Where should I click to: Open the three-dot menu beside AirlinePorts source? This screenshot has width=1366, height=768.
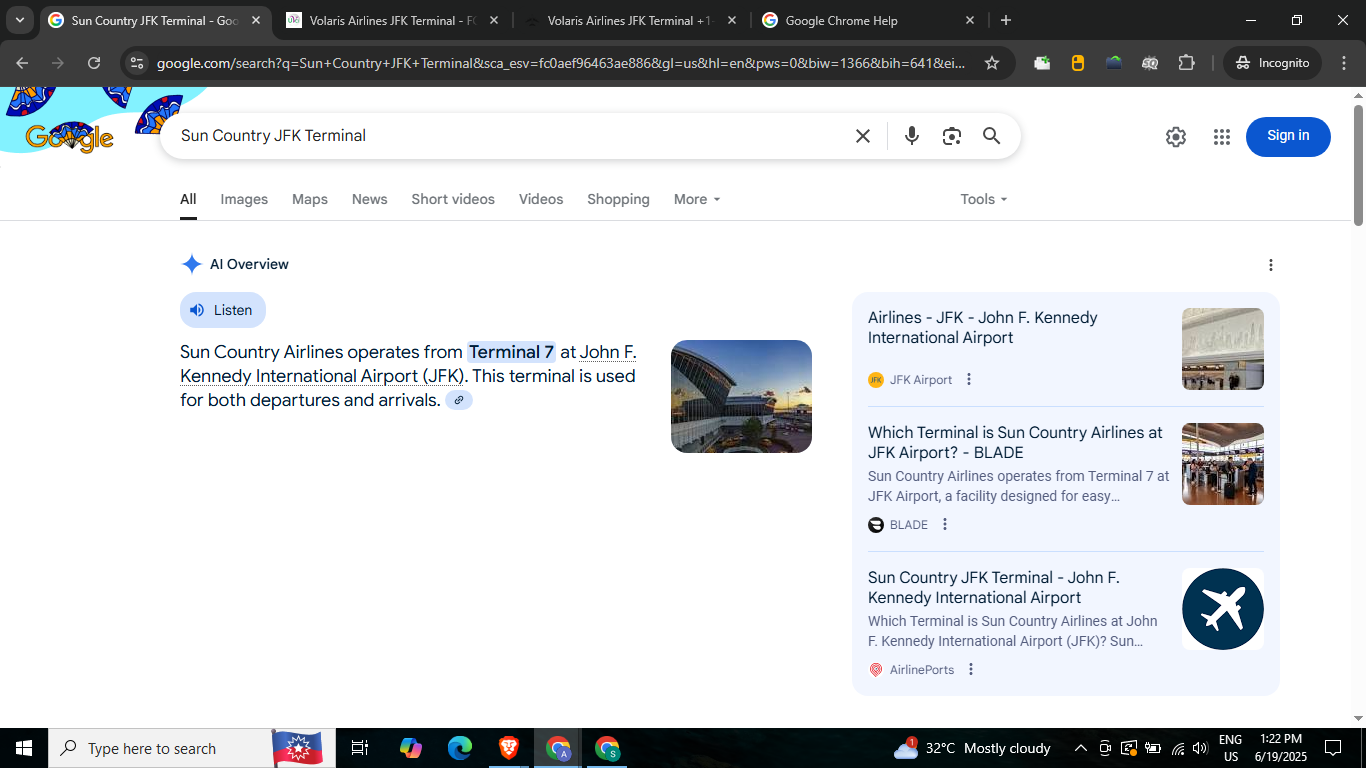(x=971, y=670)
